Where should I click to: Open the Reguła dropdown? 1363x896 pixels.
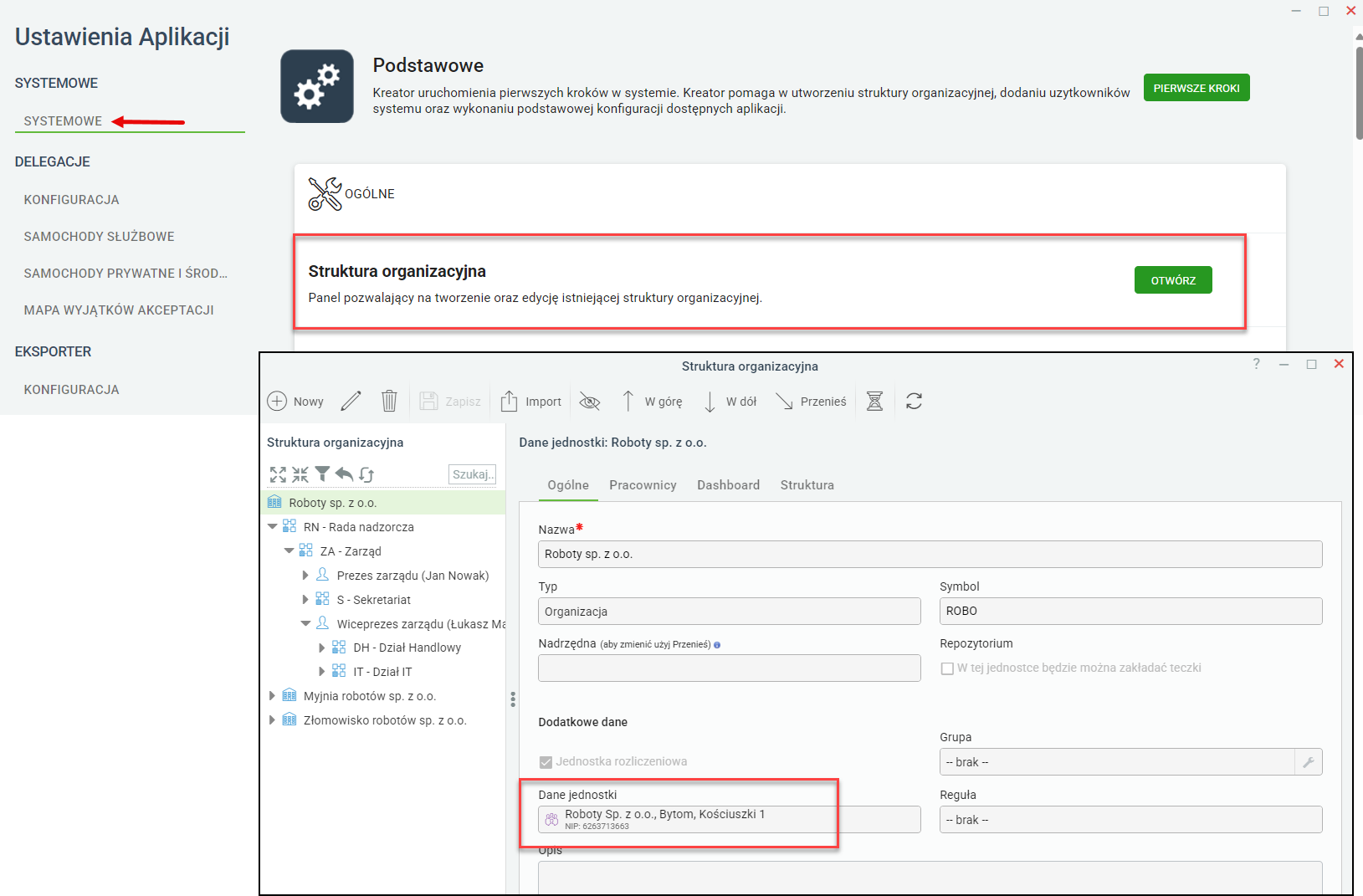tap(1130, 820)
